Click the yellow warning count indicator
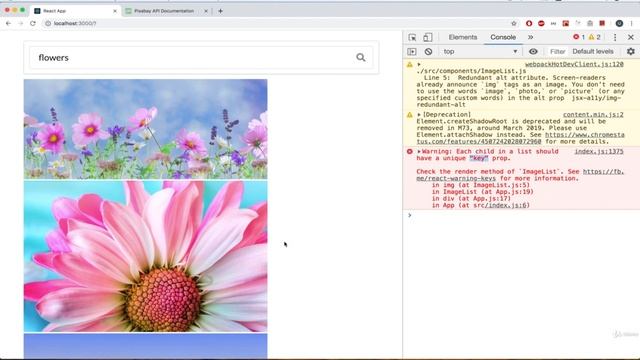Viewport: 640px width, 360px height. pos(594,37)
